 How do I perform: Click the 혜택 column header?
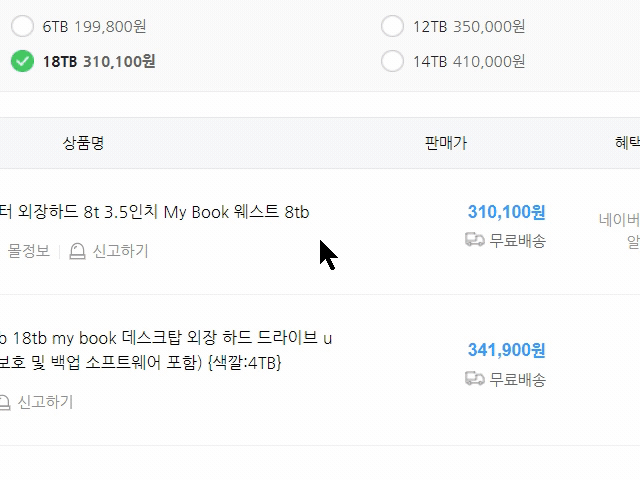pyautogui.click(x=627, y=143)
